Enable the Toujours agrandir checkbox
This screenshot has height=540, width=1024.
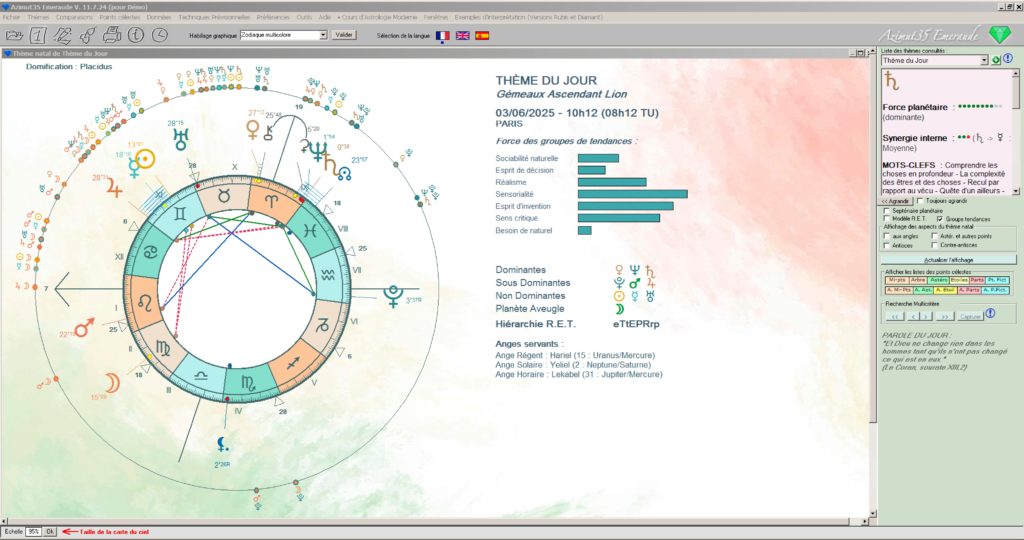coord(920,201)
